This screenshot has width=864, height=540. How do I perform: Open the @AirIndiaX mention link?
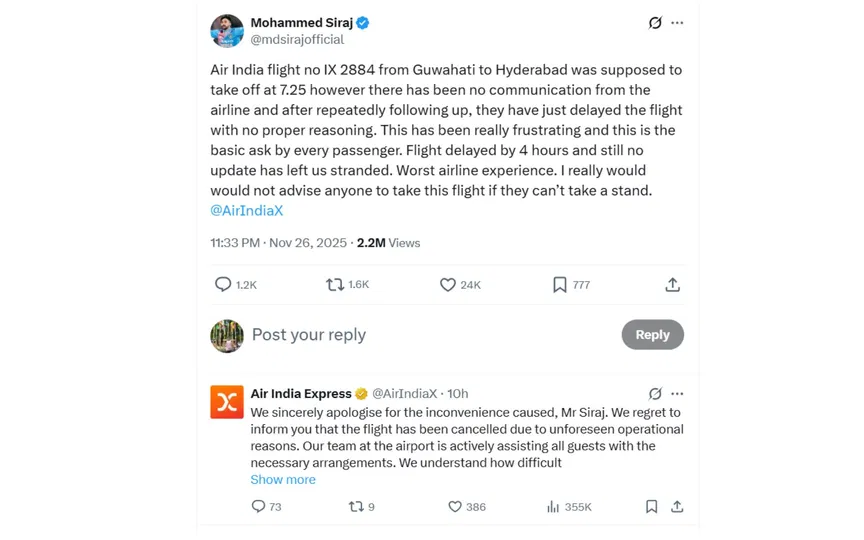tap(244, 210)
